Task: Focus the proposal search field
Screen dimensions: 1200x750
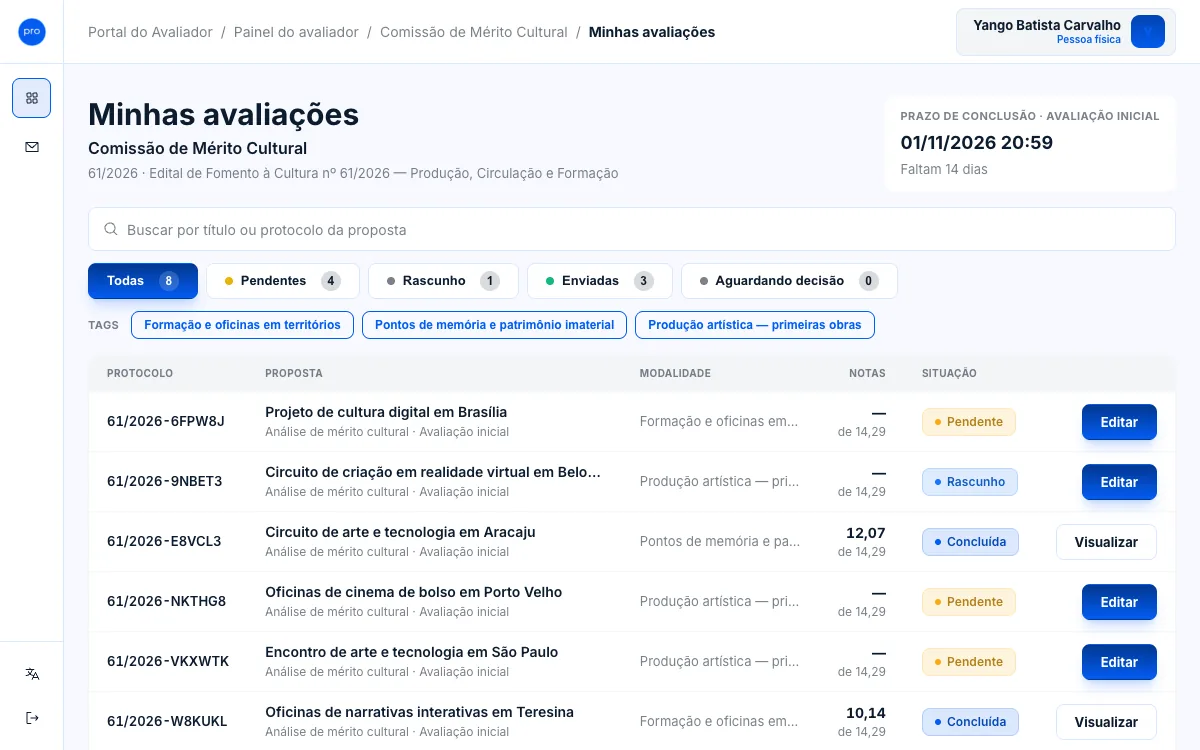Action: tap(632, 229)
